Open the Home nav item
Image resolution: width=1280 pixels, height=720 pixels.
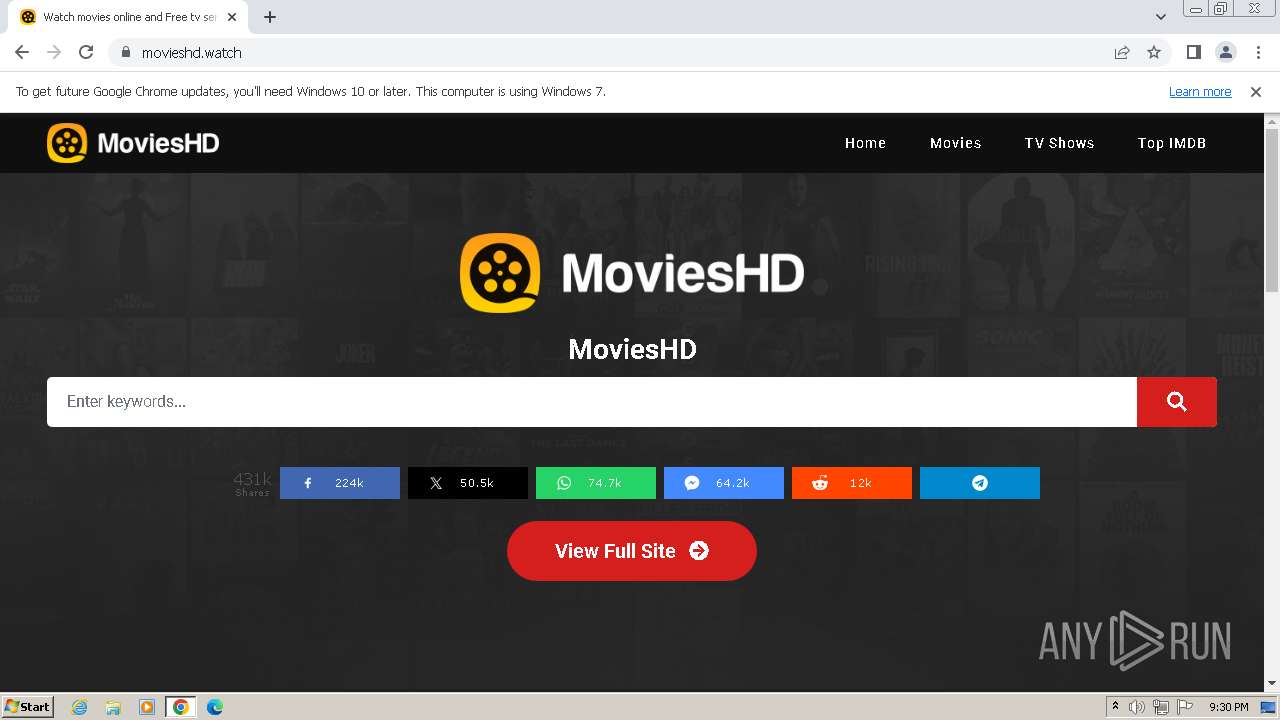865,143
